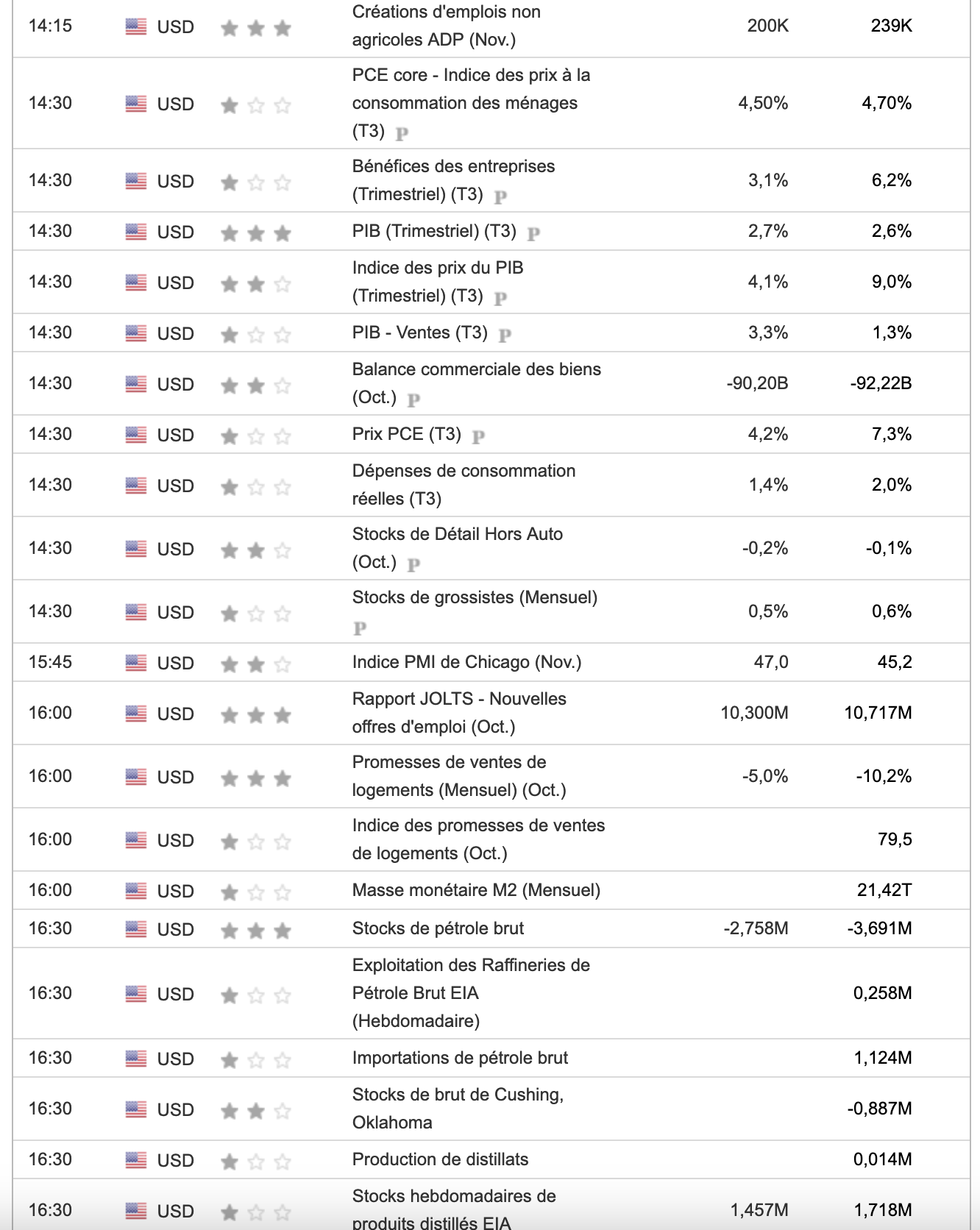Click the US flag in the ADP employment row
Viewport: 980px width, 1230px height.
pos(136,26)
